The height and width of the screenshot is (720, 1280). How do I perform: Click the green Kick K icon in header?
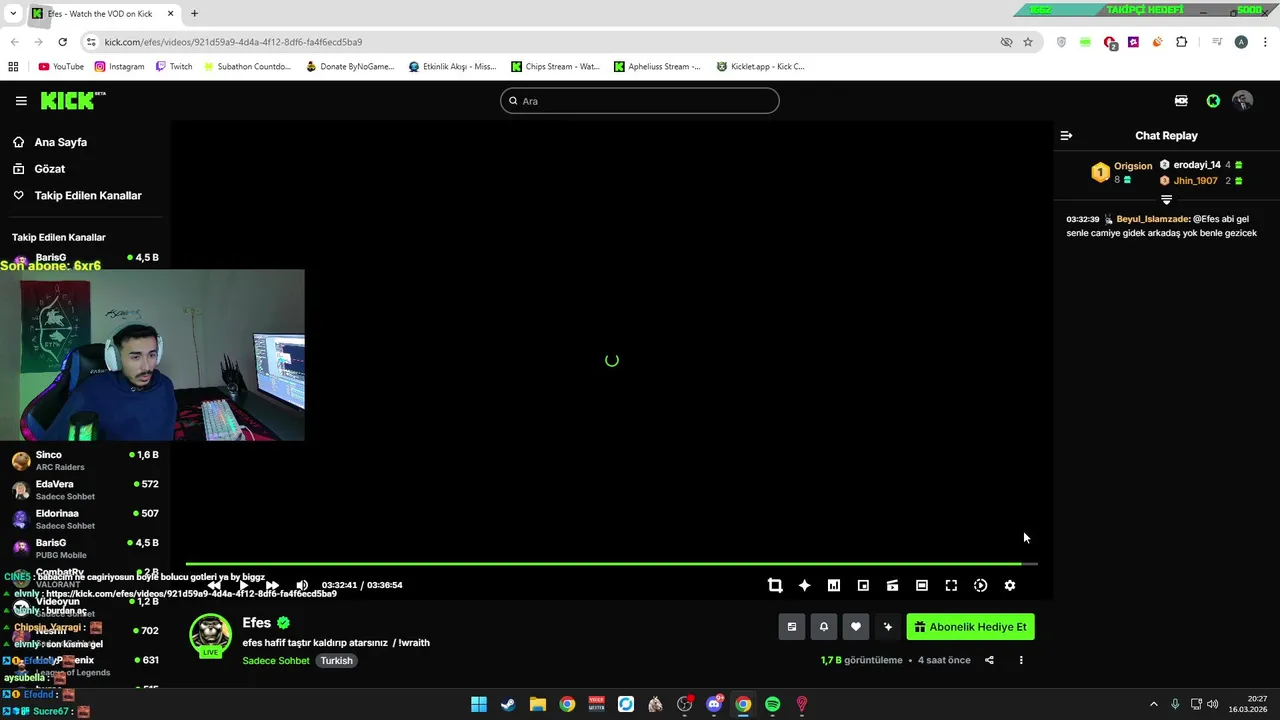pos(1213,101)
